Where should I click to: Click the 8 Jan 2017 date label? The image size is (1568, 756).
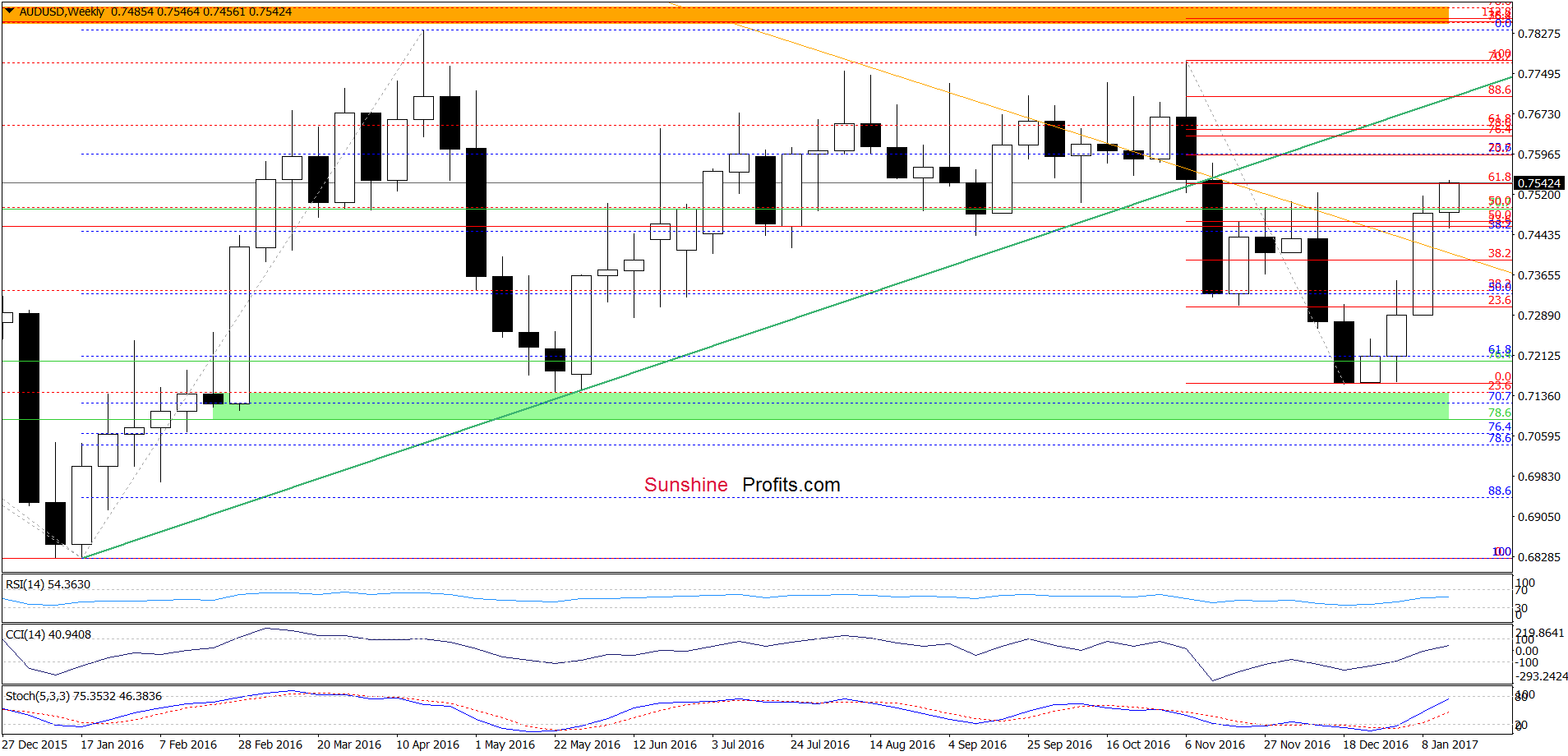point(1450,744)
